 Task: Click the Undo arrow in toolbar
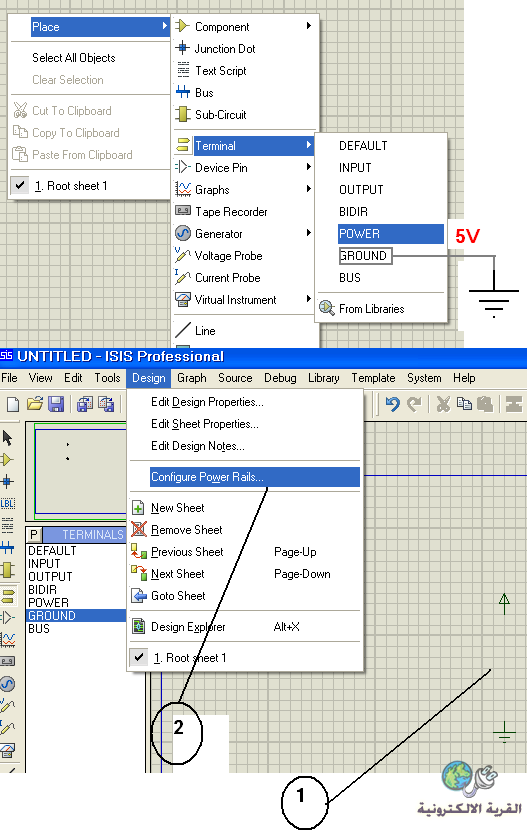tap(392, 404)
